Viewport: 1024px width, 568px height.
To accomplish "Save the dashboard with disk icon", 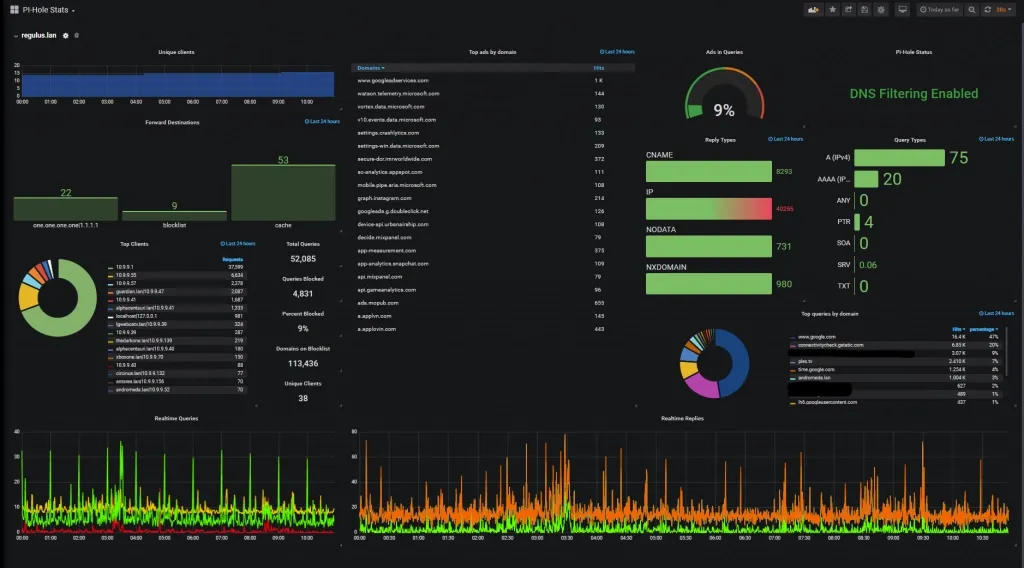I will [865, 10].
